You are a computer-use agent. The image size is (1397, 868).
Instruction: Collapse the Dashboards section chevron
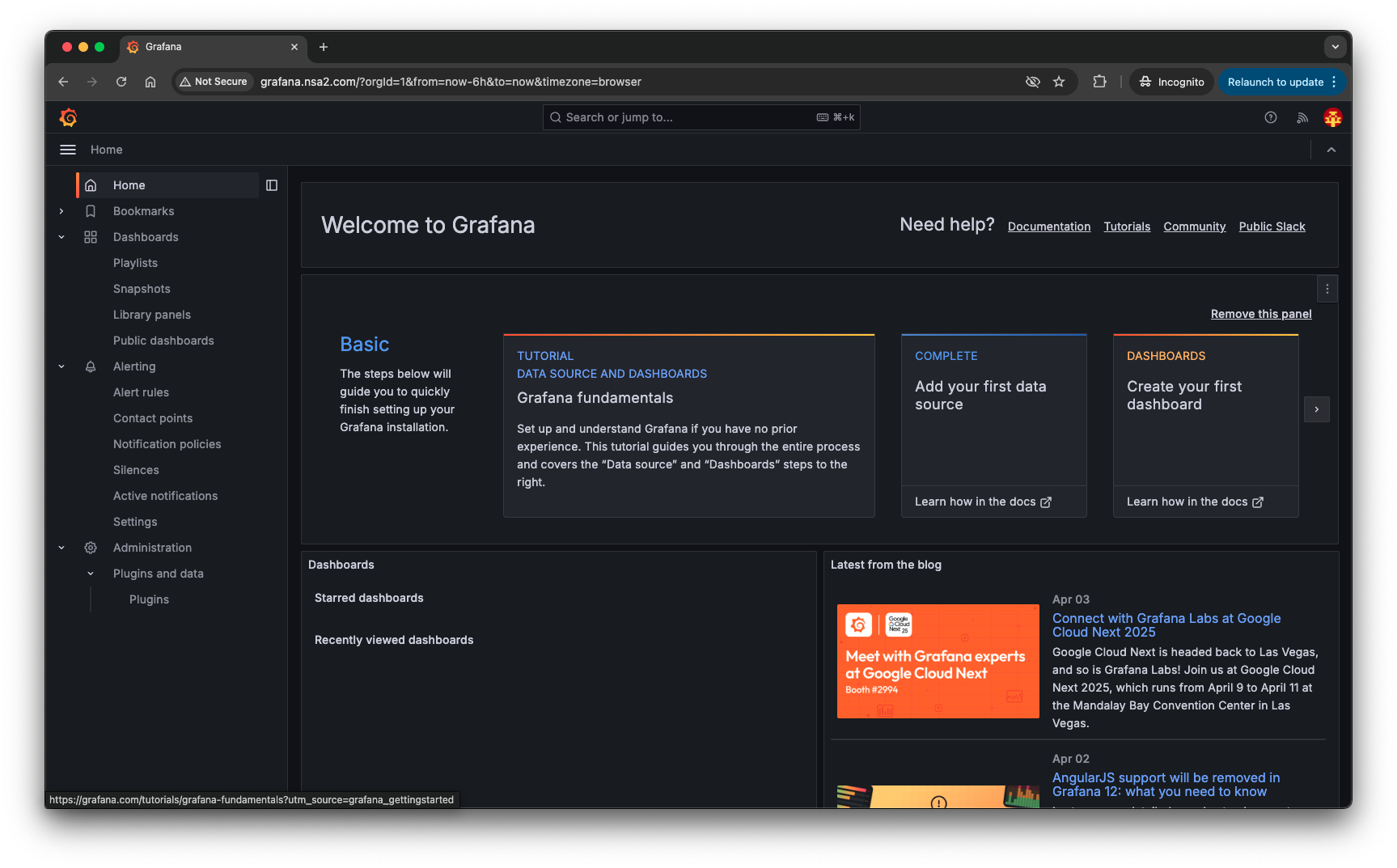click(x=61, y=237)
